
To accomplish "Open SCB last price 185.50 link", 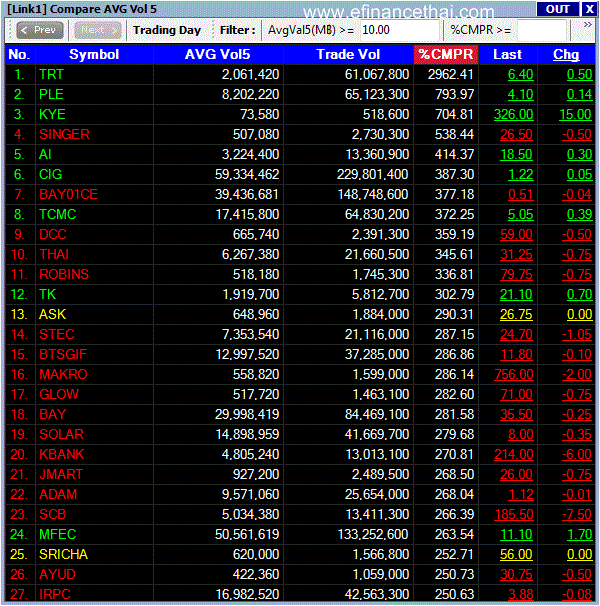I will point(514,515).
